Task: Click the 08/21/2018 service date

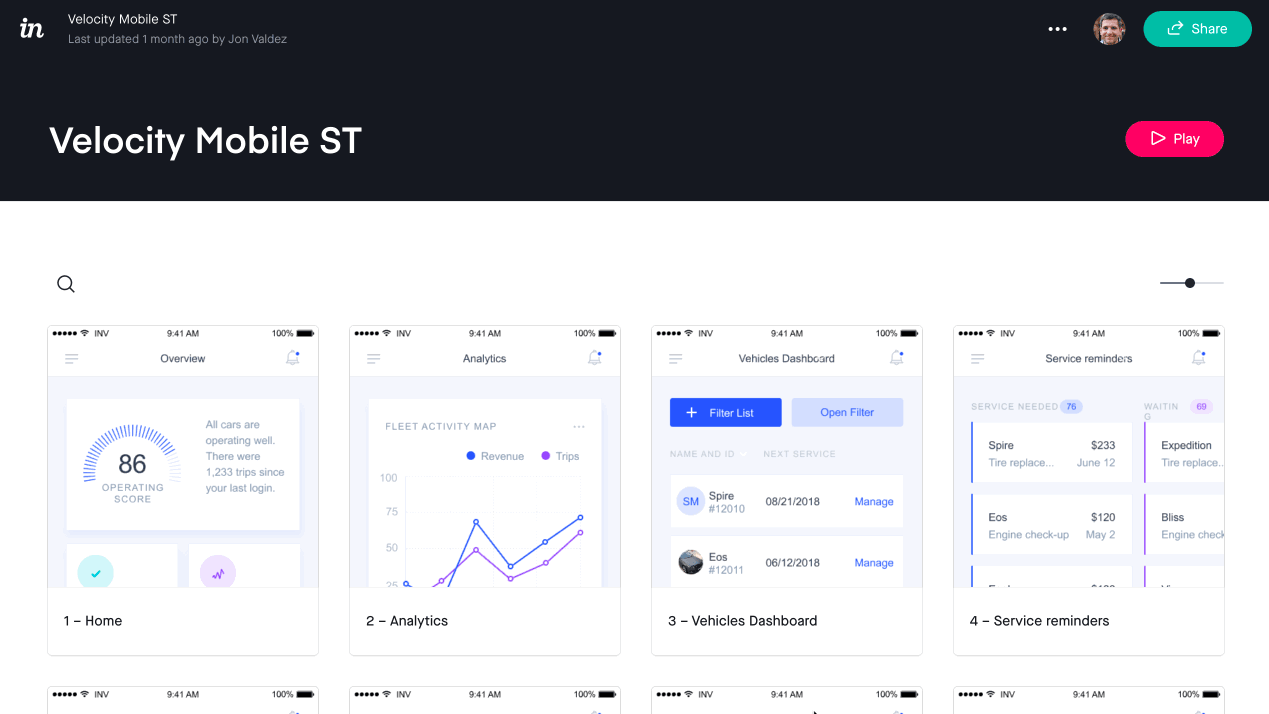Action: pos(793,502)
